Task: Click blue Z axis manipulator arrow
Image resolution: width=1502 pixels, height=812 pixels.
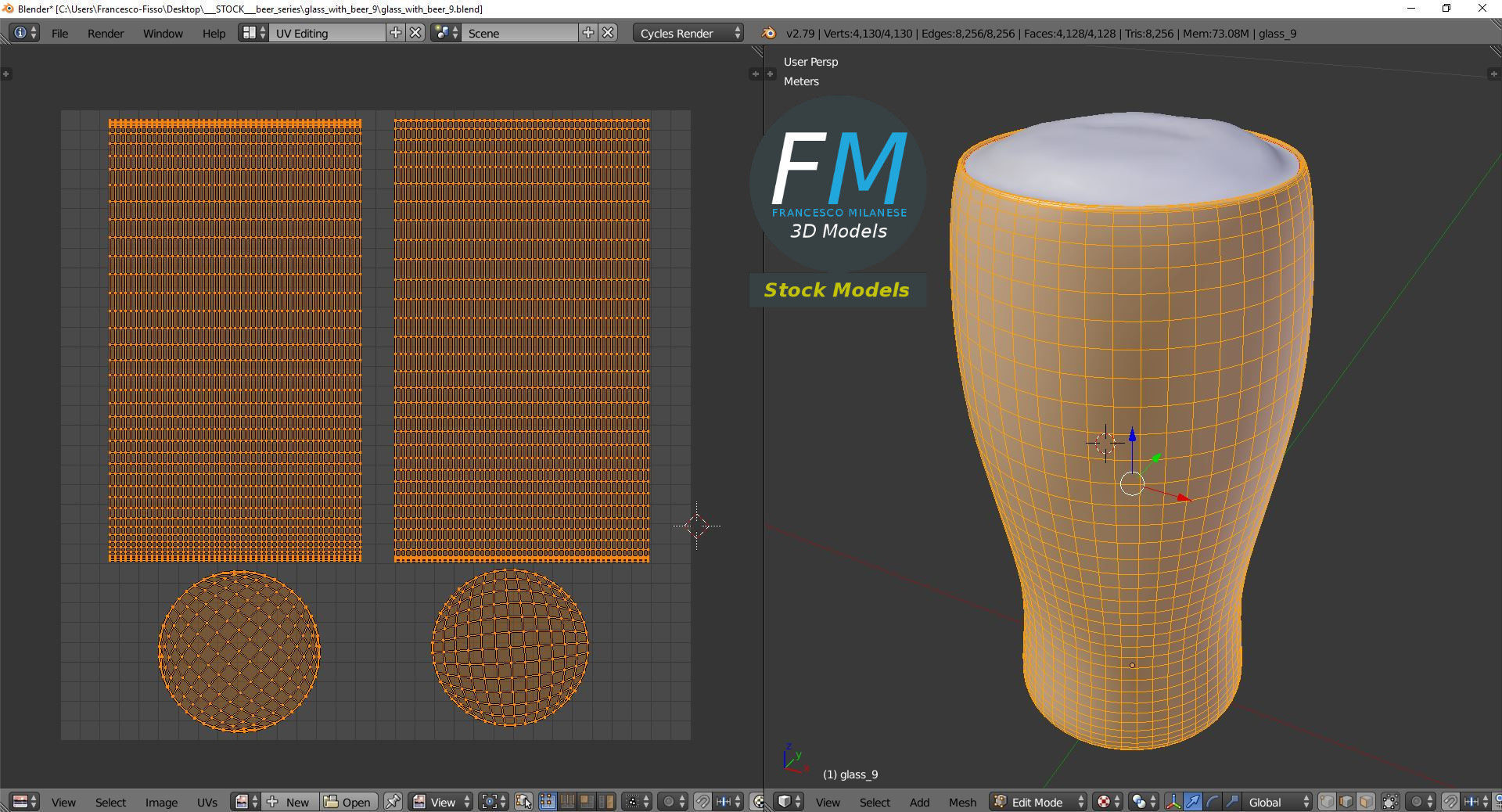Action: (1132, 435)
